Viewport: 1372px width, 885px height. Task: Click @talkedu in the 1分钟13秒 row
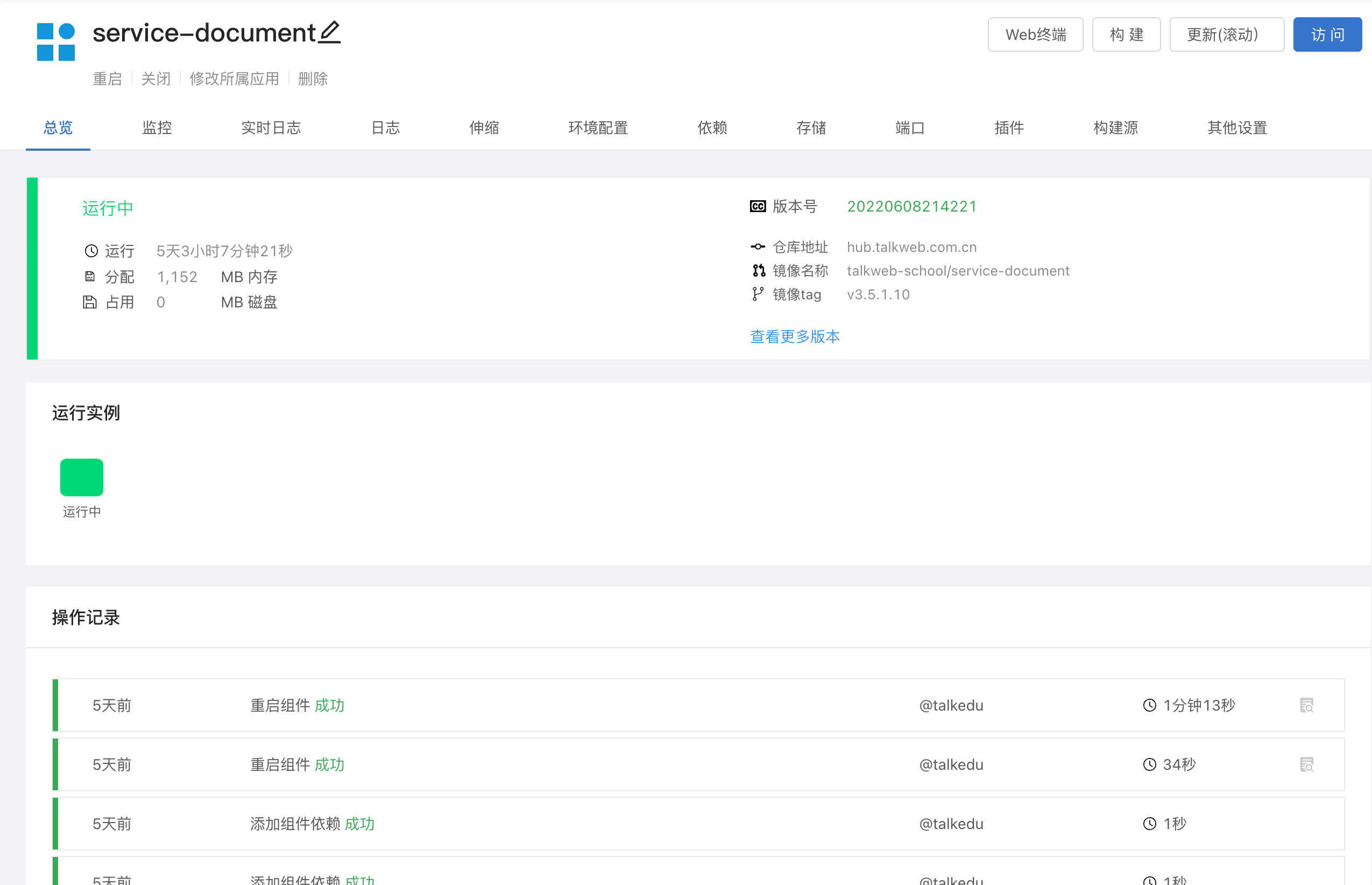pyautogui.click(x=951, y=705)
